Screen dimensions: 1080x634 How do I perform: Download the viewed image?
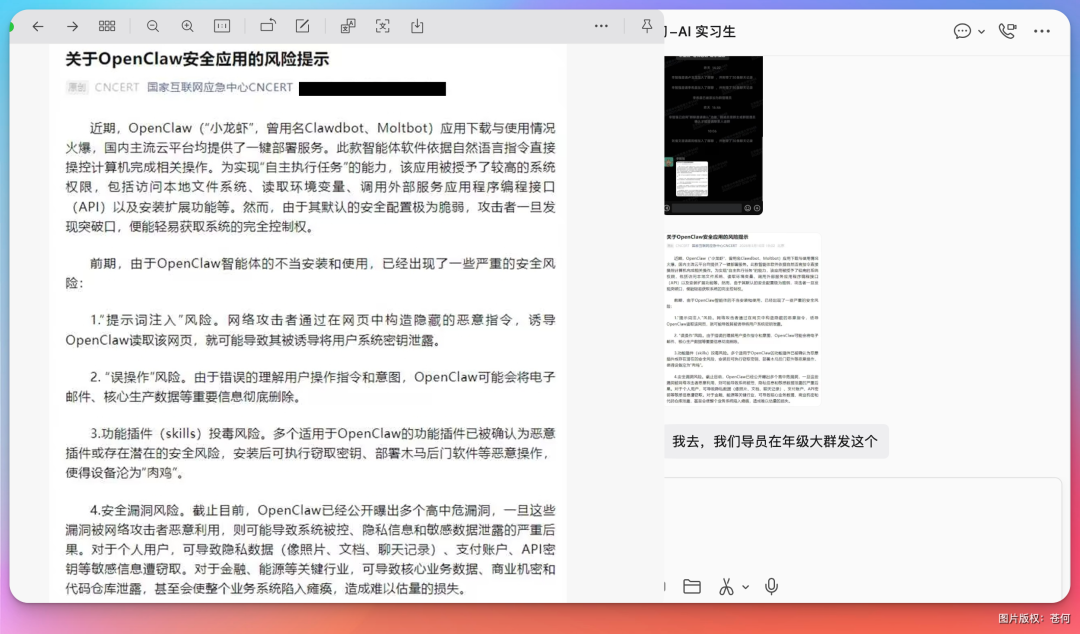click(x=417, y=26)
